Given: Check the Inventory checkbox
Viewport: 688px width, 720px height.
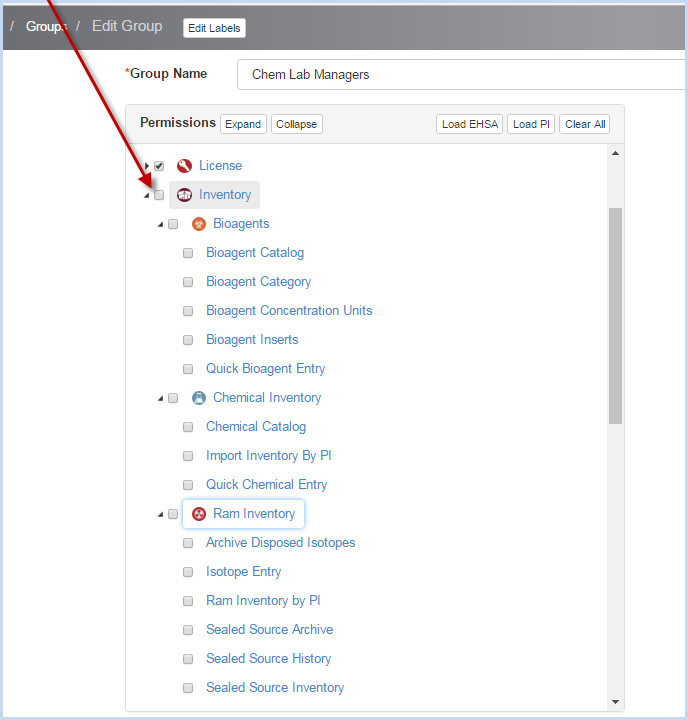Looking at the screenshot, I should (159, 195).
